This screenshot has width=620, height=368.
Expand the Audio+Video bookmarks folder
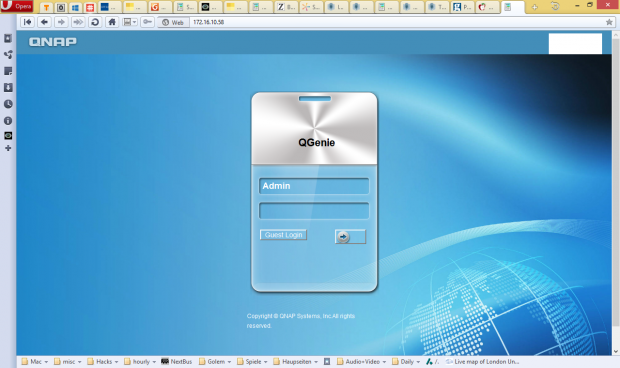tap(361, 362)
